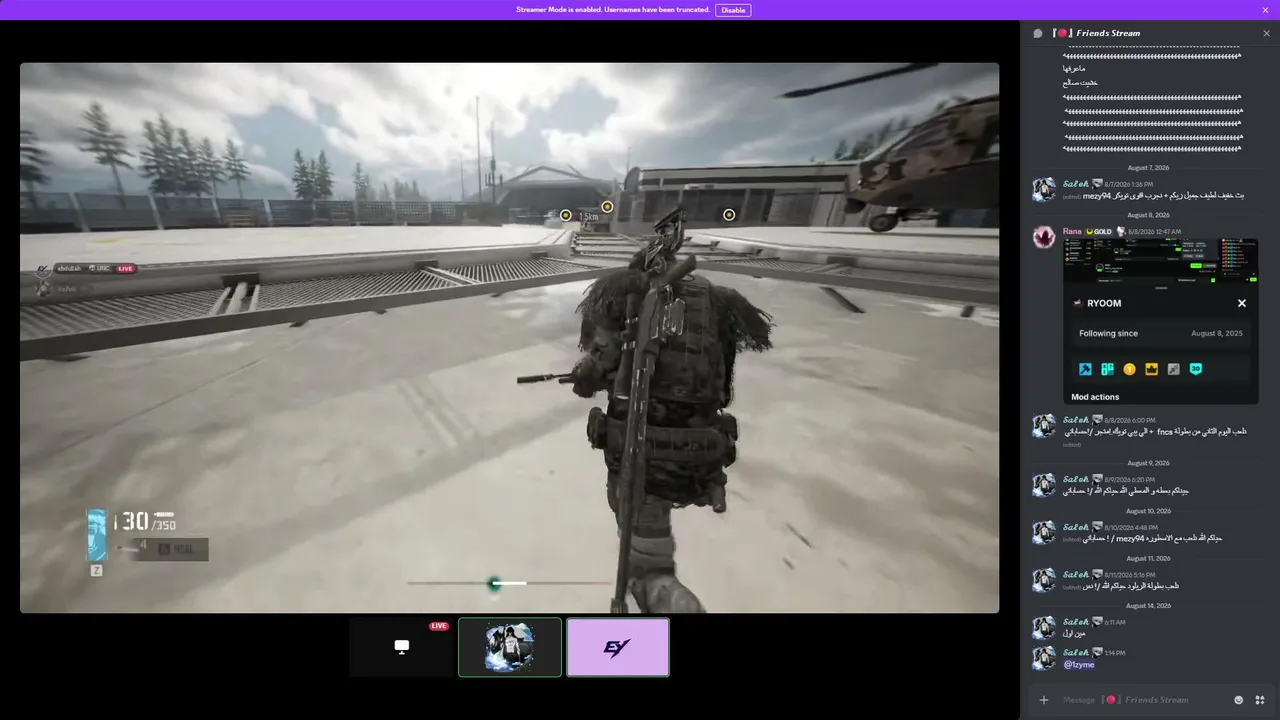The height and width of the screenshot is (720, 1280).
Task: Click the teal 30 badge in the attached image
Action: click(1196, 369)
